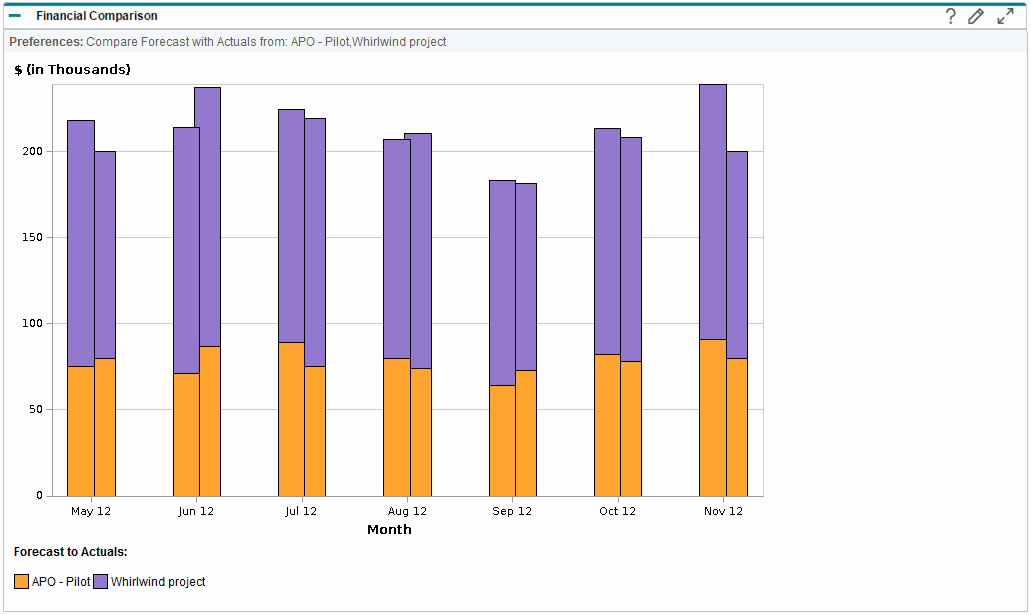Select the Whirlwind project legend label
Image resolution: width=1031 pixels, height=615 pixels.
(158, 582)
